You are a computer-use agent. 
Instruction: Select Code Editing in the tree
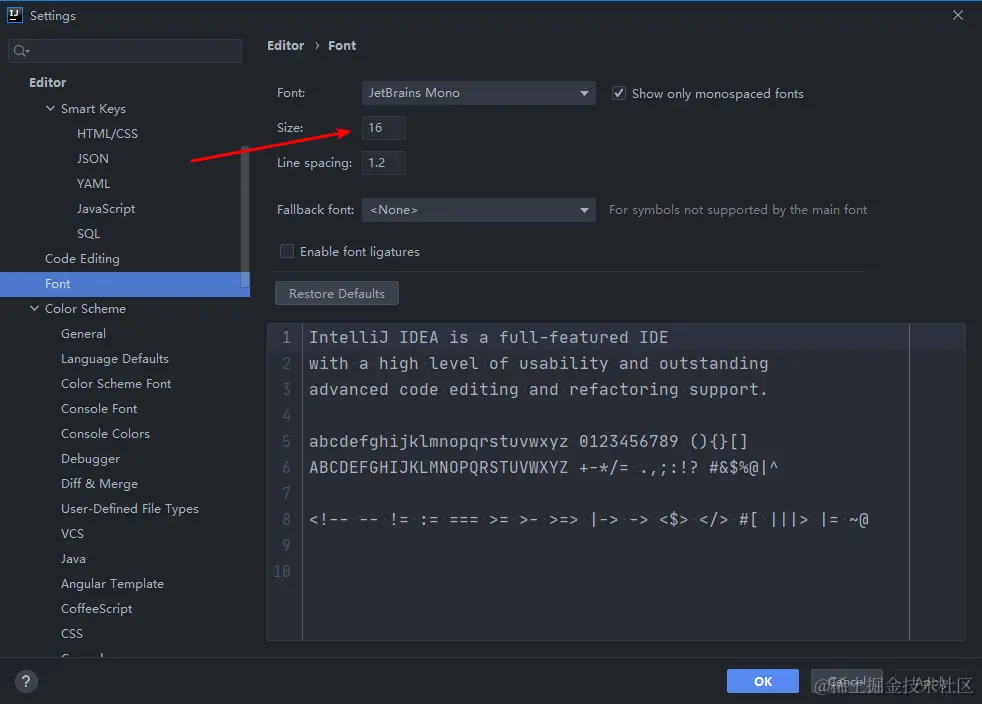[82, 259]
